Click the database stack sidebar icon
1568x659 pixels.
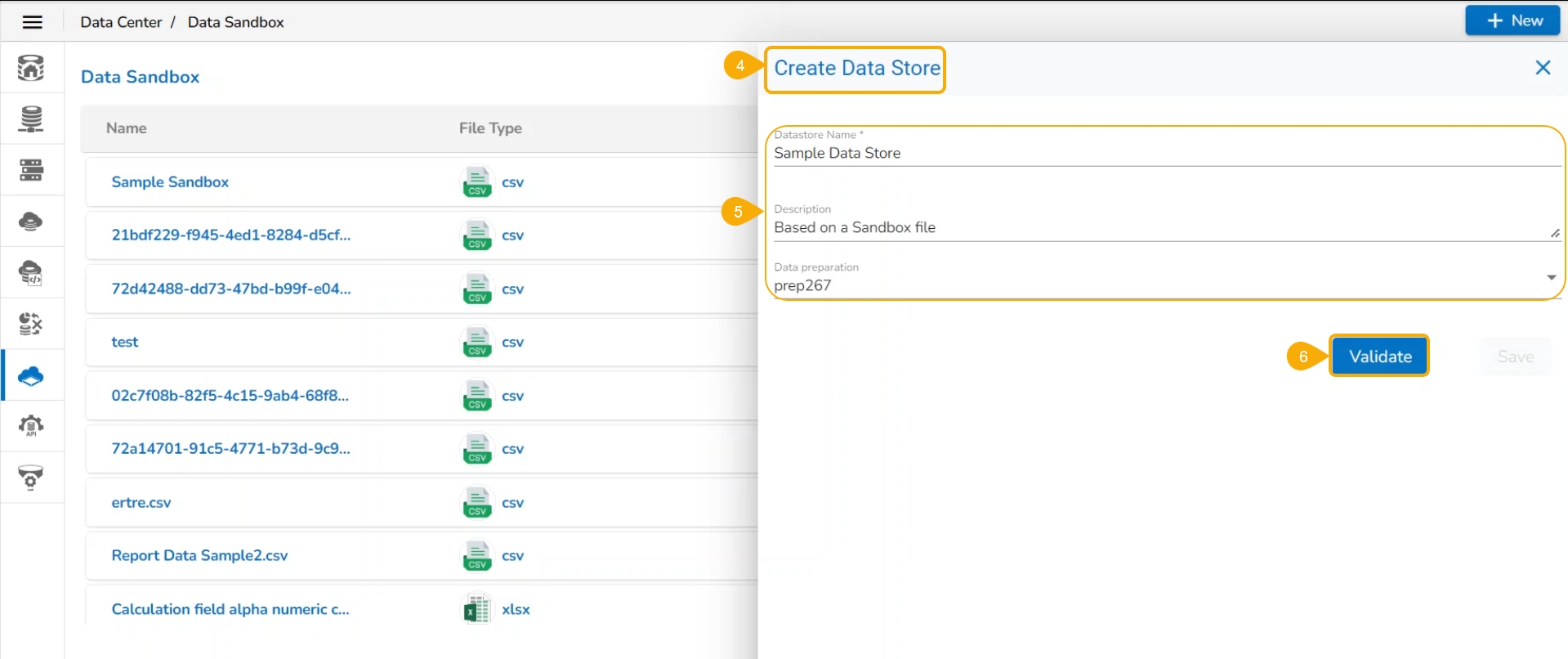(x=31, y=119)
